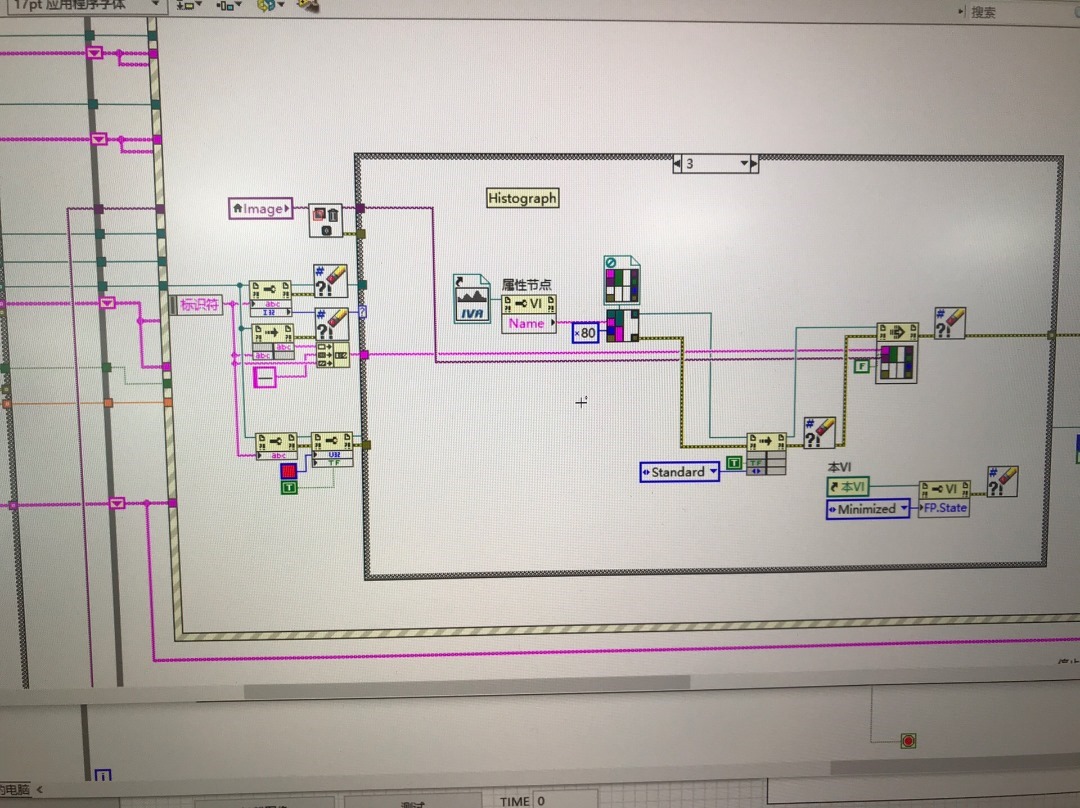Click the Clear Errors icon near FP.State

coord(1002,481)
